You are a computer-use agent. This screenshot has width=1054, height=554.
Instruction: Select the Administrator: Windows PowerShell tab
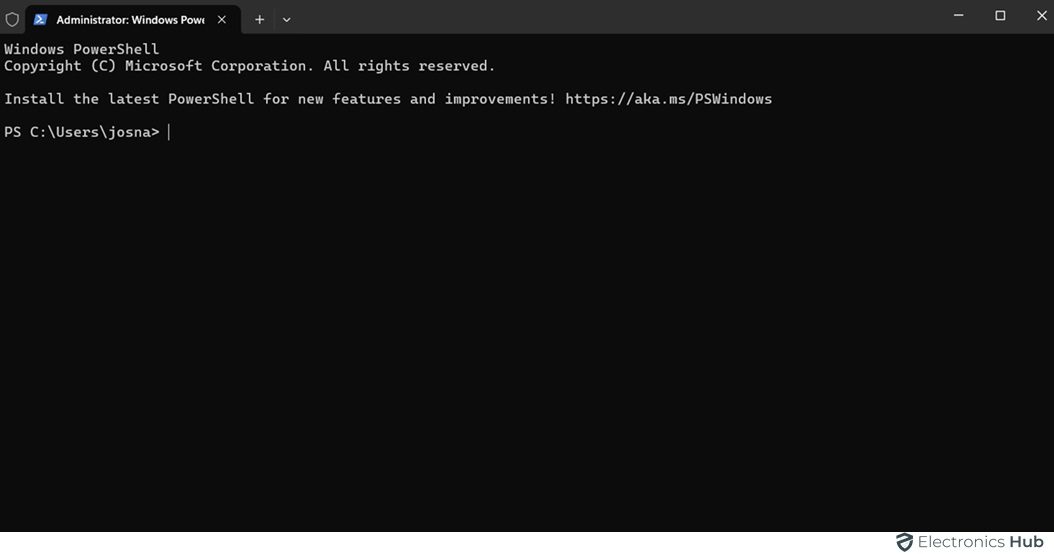point(130,19)
